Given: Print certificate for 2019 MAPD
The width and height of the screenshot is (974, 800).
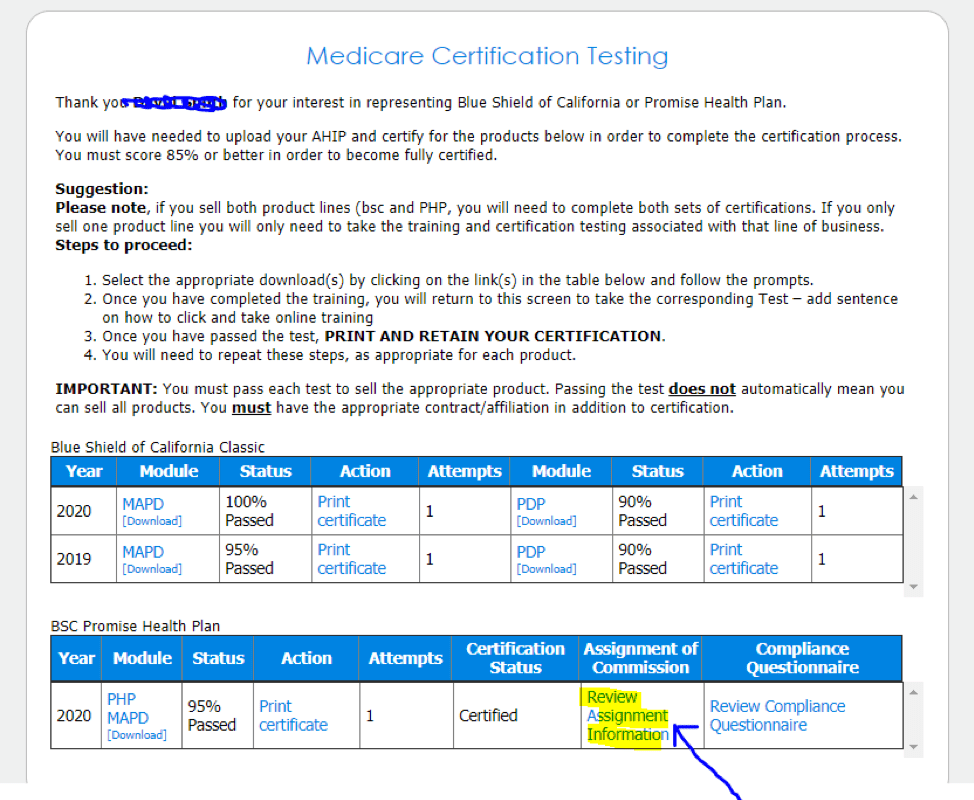Looking at the screenshot, I should click(x=352, y=558).
